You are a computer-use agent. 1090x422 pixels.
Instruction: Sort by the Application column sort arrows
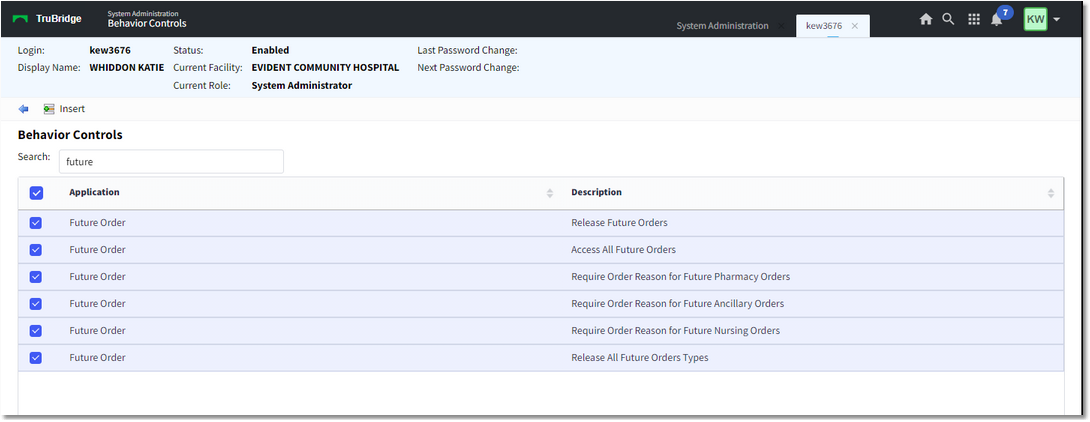click(x=550, y=193)
